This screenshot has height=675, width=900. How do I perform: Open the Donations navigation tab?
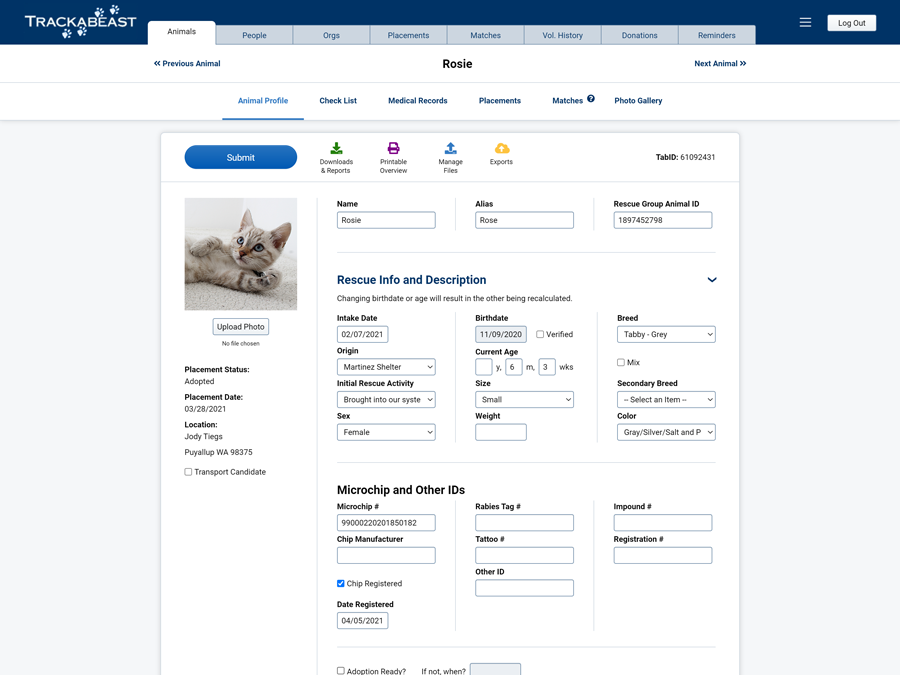point(639,34)
